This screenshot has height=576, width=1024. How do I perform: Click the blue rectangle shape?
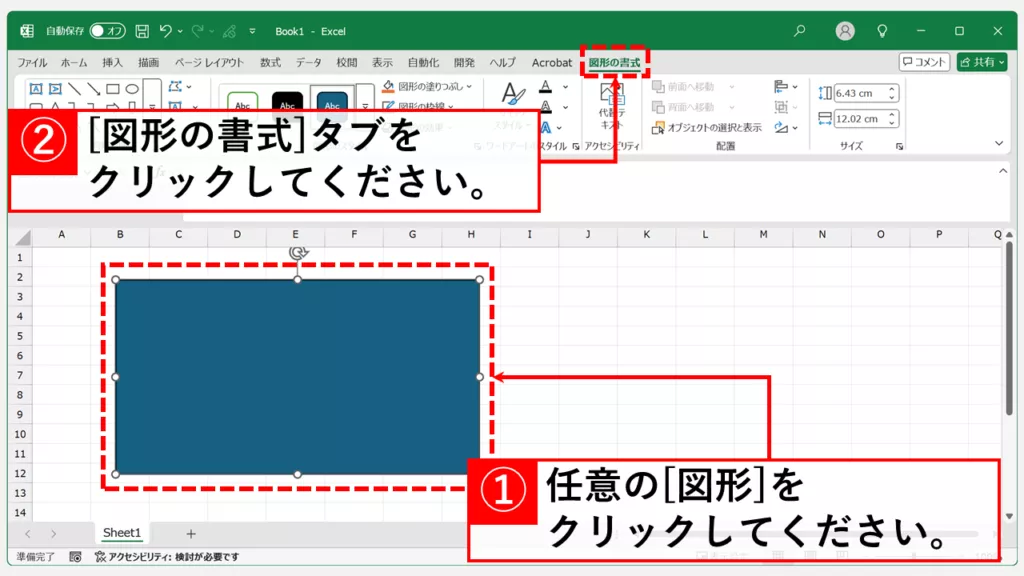click(x=298, y=377)
